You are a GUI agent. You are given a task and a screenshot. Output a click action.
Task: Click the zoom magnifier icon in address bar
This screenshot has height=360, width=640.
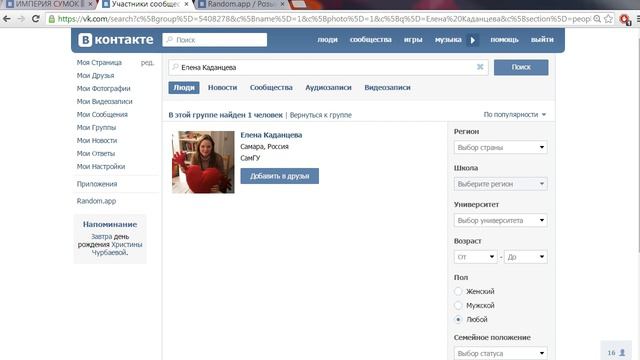point(597,19)
